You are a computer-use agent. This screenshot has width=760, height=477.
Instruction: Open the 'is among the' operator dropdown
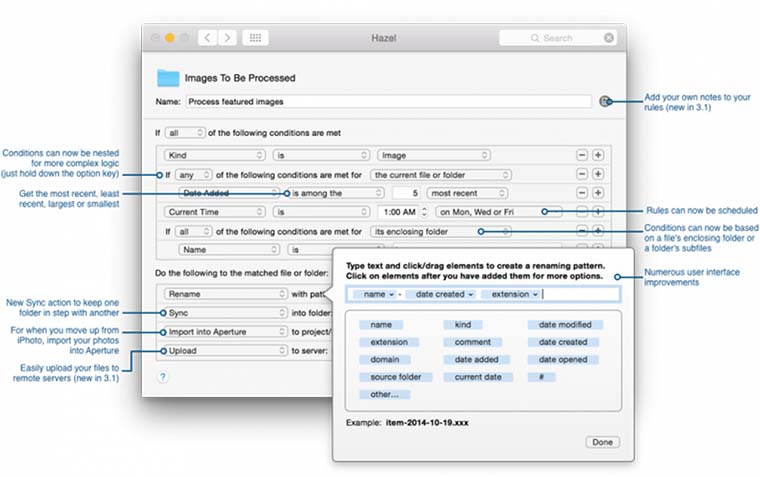point(336,193)
